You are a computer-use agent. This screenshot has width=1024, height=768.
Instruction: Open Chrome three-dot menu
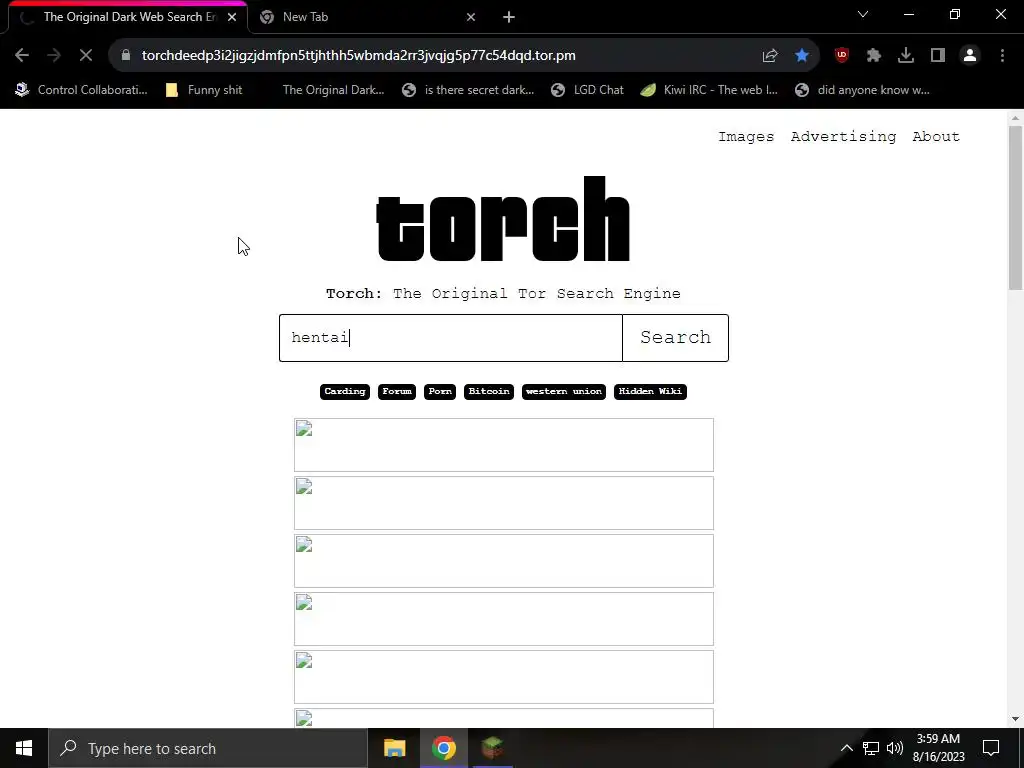point(1002,56)
